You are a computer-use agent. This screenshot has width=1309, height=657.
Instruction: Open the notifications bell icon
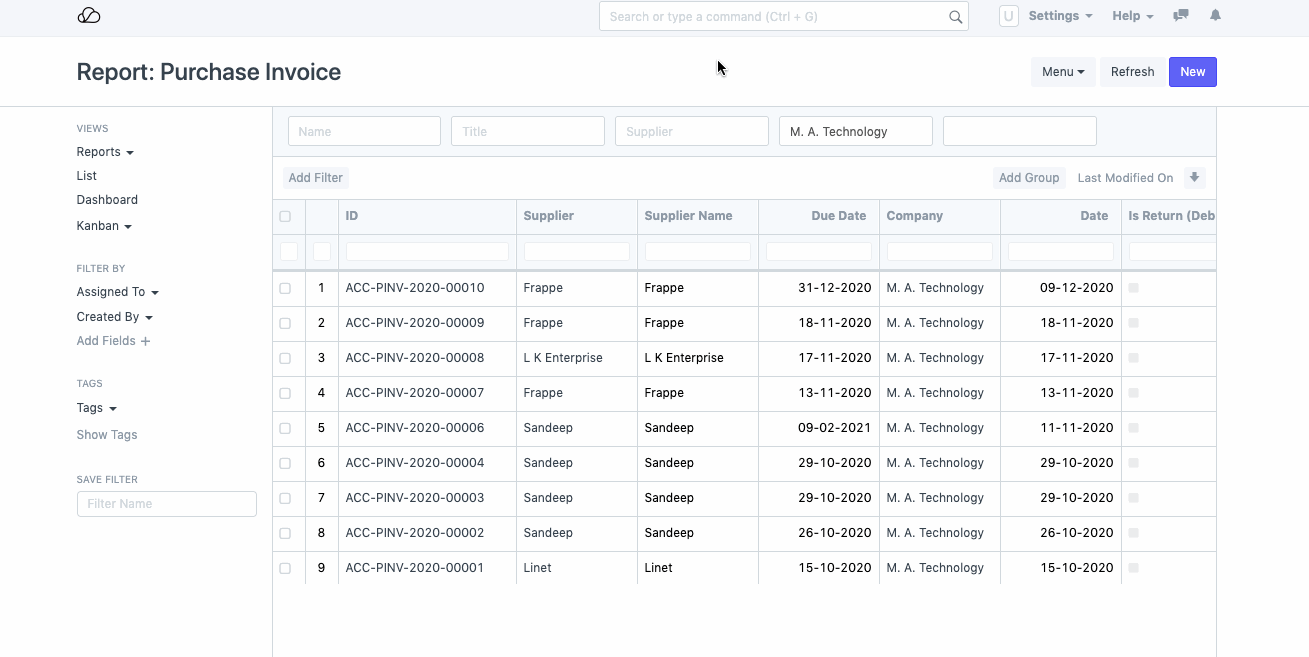click(1215, 16)
